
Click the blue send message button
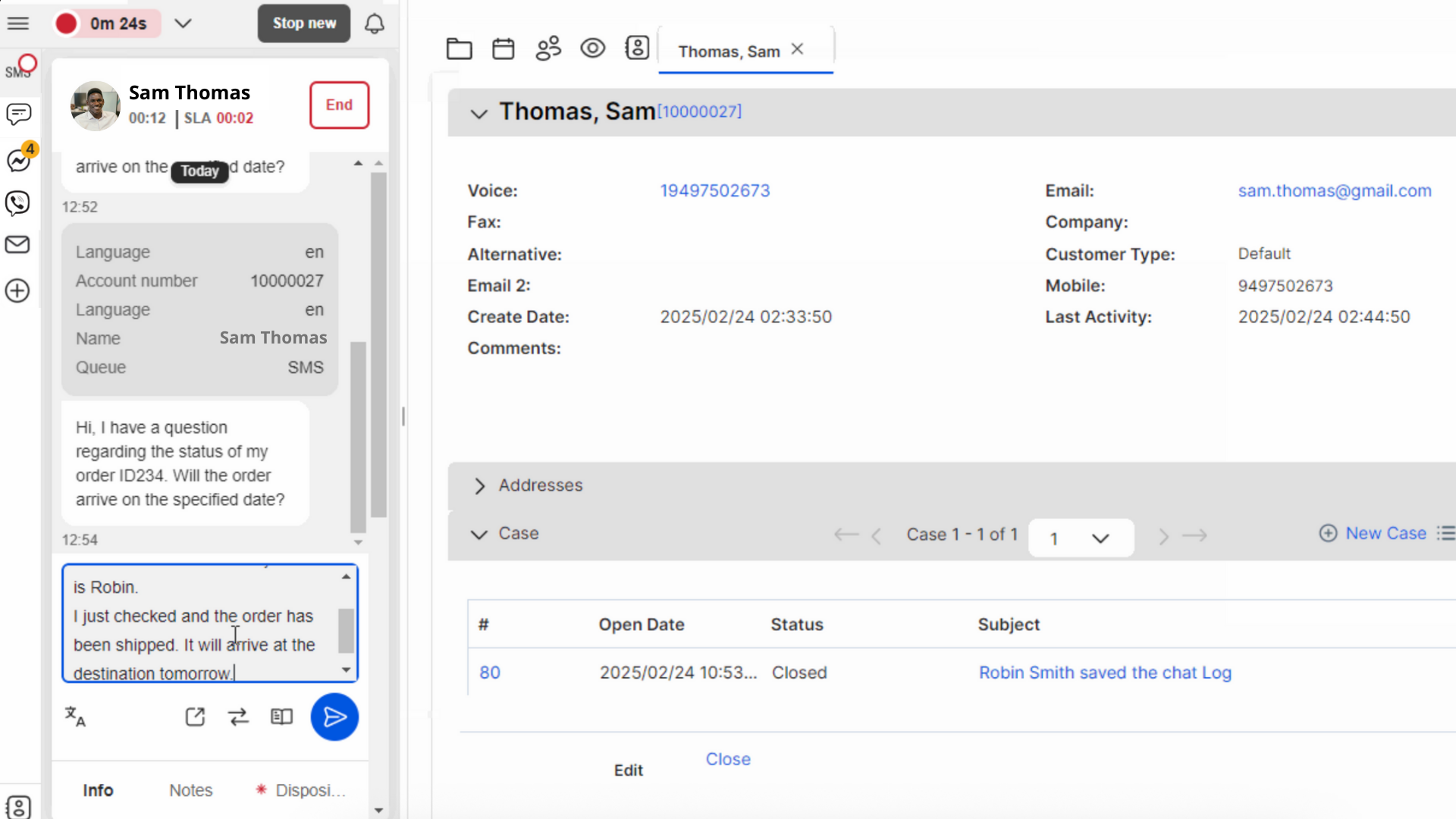[334, 717]
